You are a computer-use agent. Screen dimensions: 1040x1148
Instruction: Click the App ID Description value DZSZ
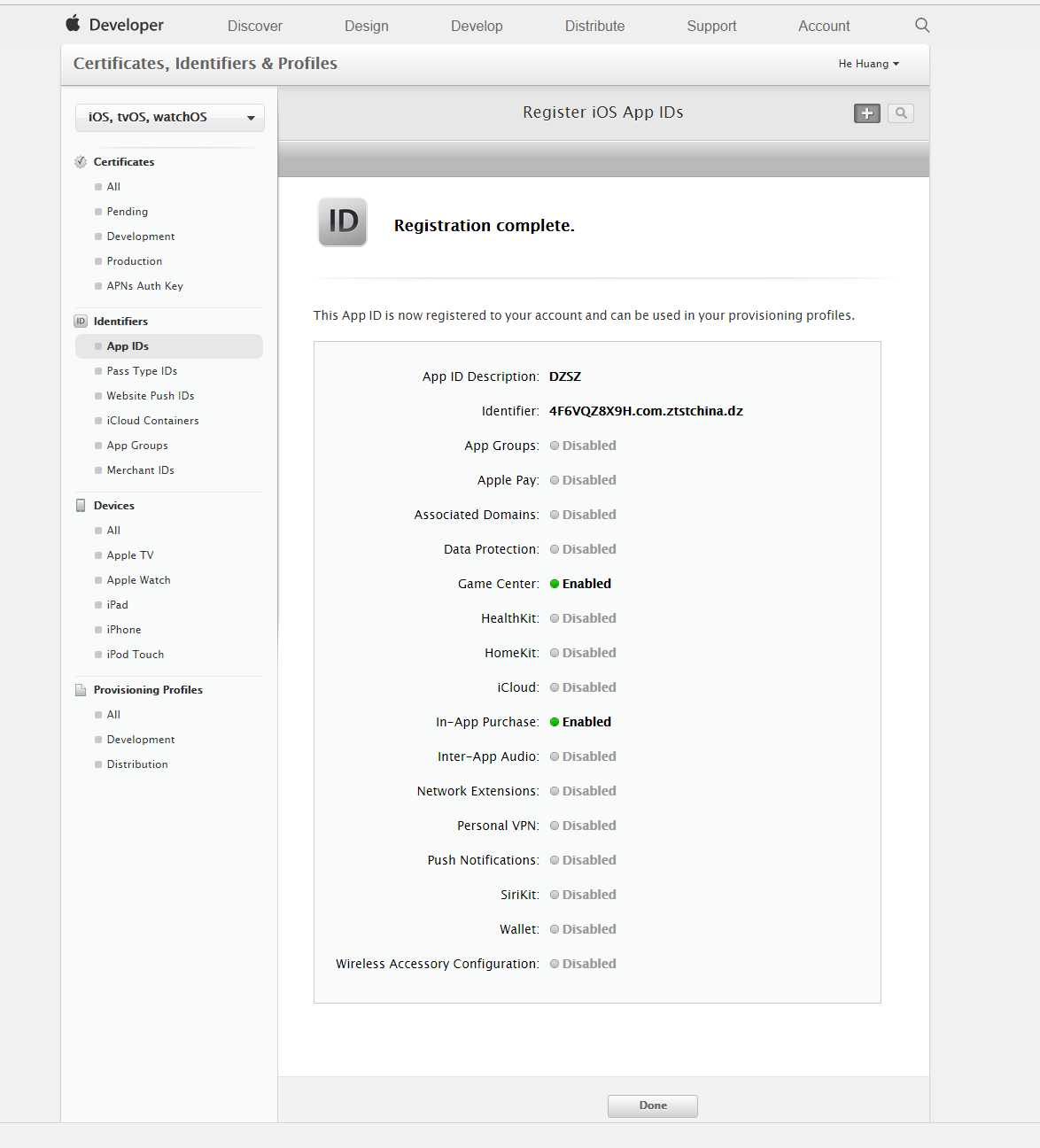[x=565, y=376]
